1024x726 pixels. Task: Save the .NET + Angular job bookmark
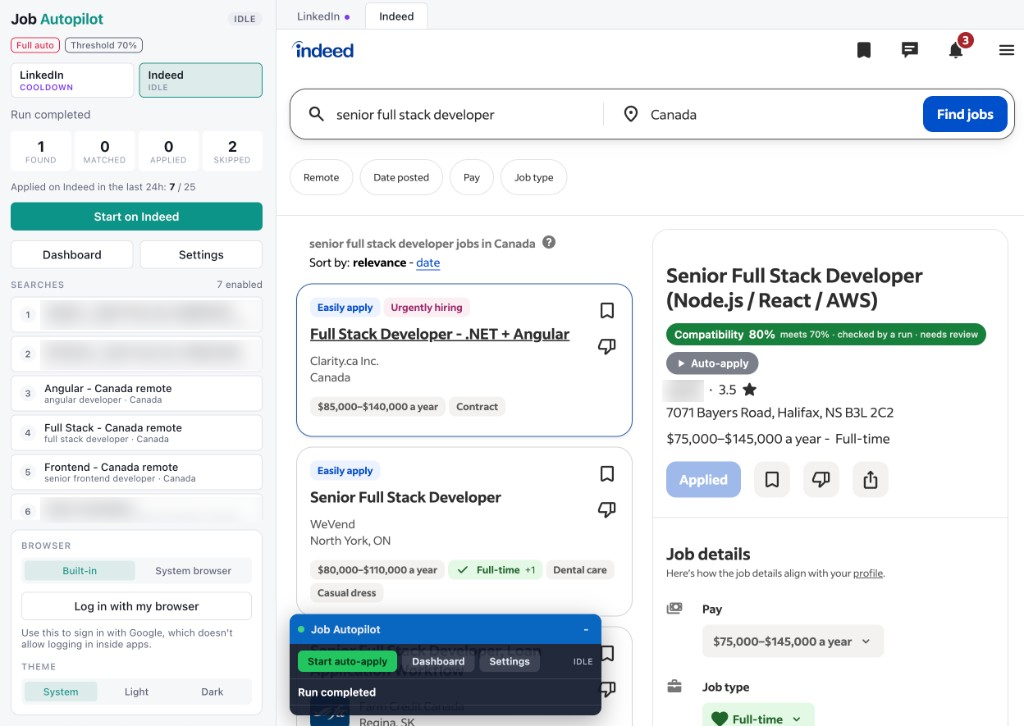[607, 310]
